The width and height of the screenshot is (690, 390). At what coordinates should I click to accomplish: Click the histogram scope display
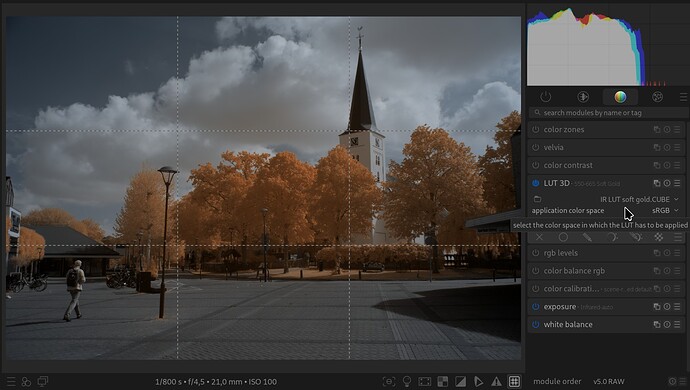(x=608, y=46)
